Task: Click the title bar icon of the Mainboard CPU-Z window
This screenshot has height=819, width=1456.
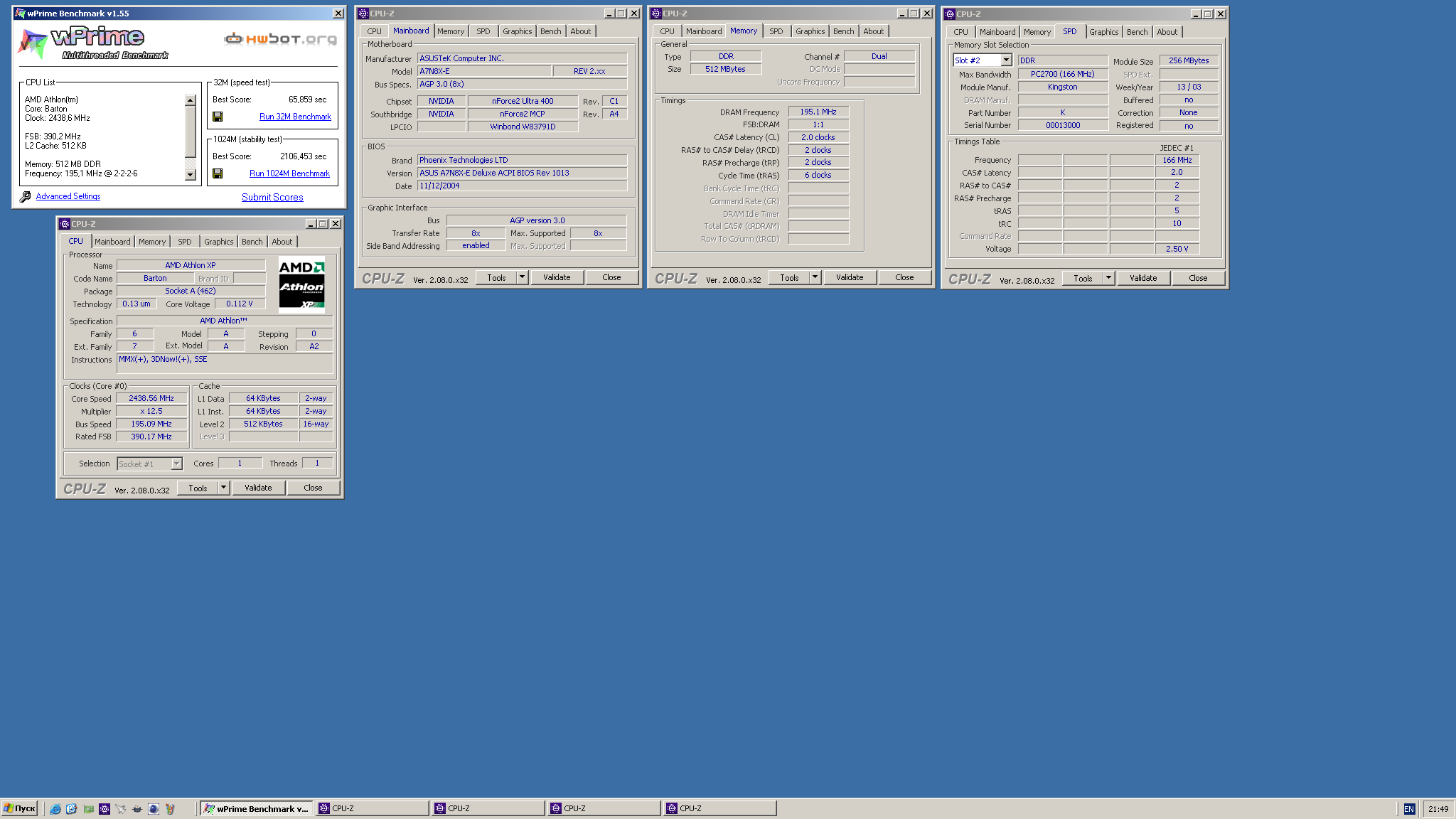Action: point(363,14)
